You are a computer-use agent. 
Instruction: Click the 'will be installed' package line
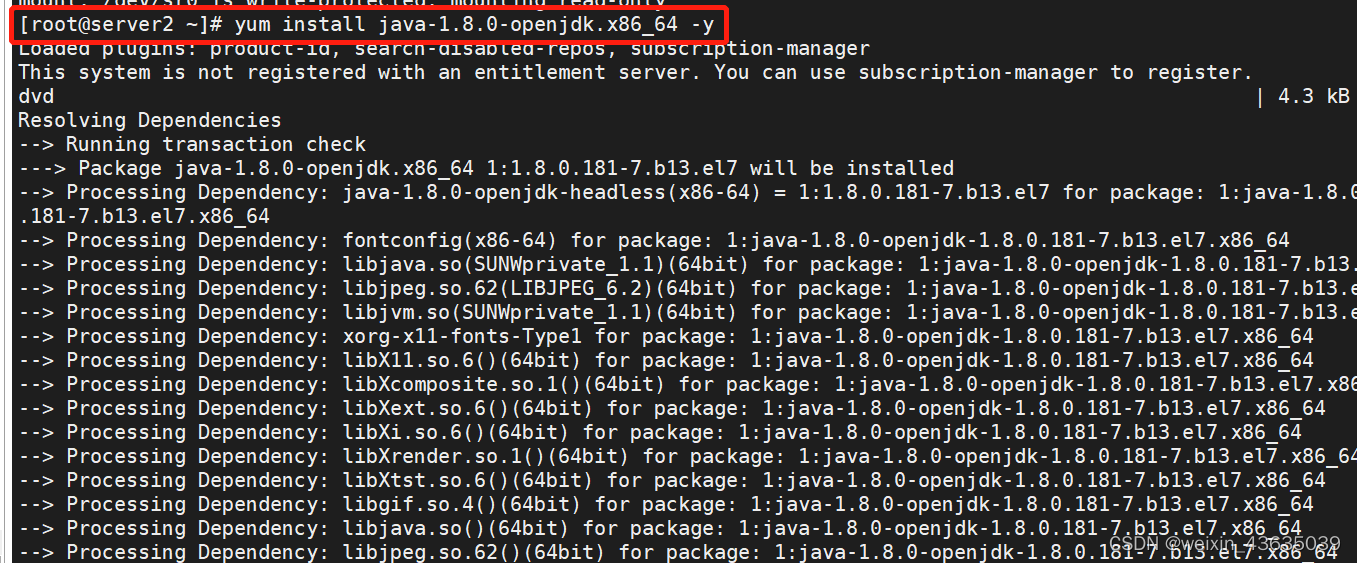tap(486, 169)
